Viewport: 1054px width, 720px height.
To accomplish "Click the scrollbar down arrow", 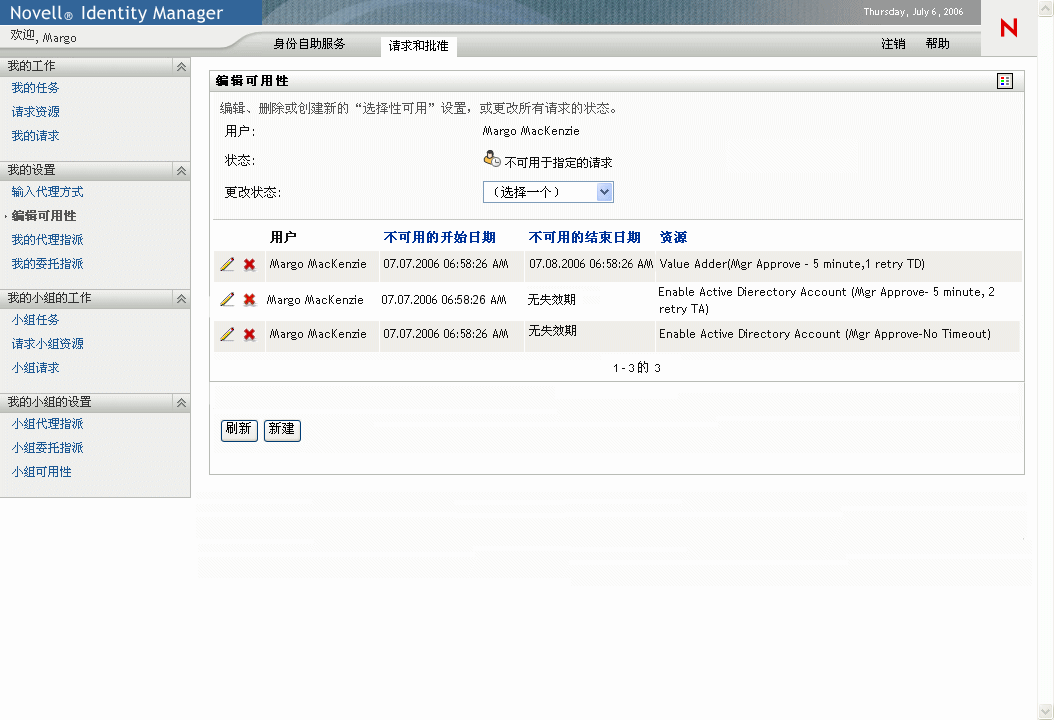I will pos(1047,711).
